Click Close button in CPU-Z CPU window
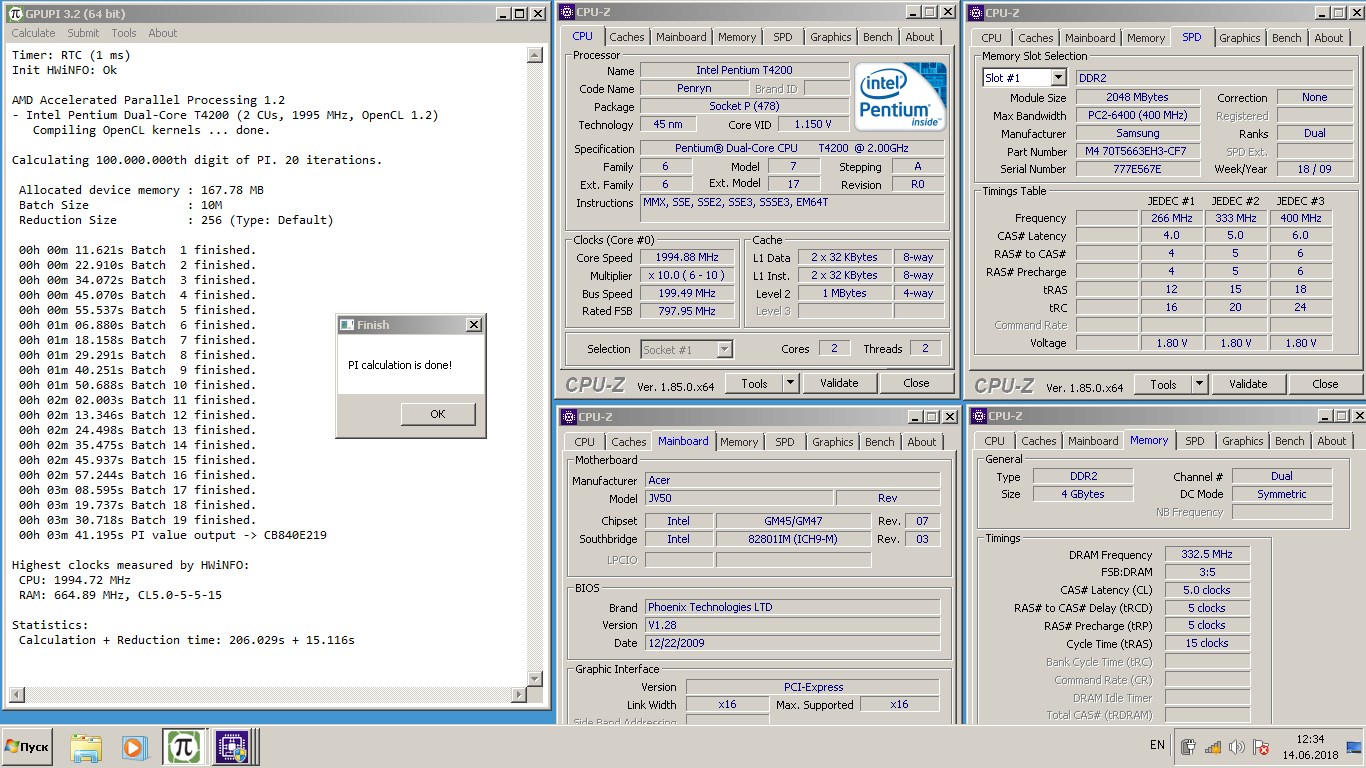This screenshot has width=1366, height=768. point(916,383)
